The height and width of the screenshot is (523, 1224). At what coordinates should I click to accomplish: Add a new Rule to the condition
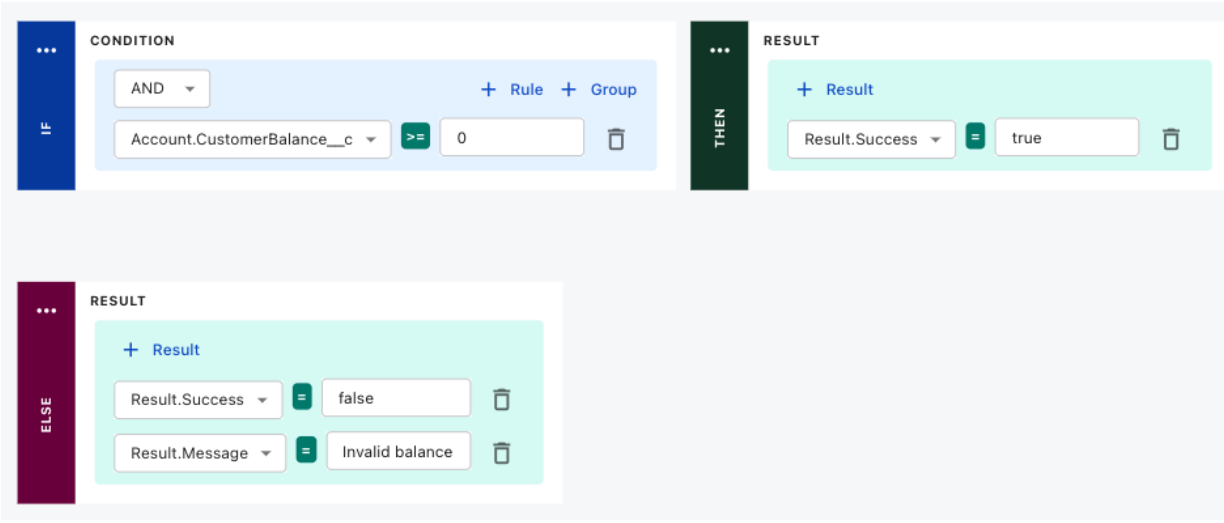[512, 90]
